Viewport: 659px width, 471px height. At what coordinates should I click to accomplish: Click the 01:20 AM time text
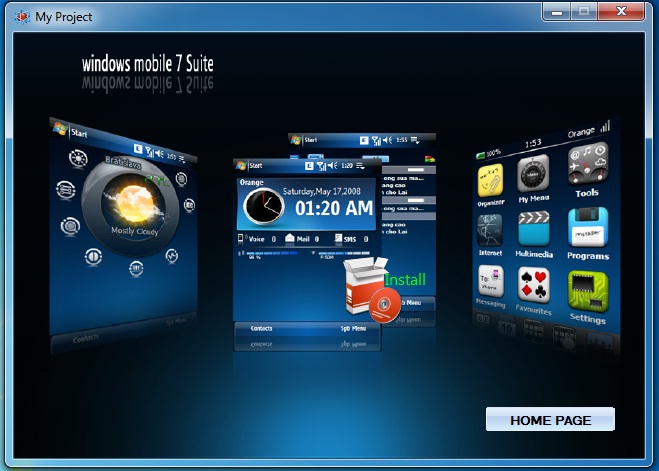[334, 208]
